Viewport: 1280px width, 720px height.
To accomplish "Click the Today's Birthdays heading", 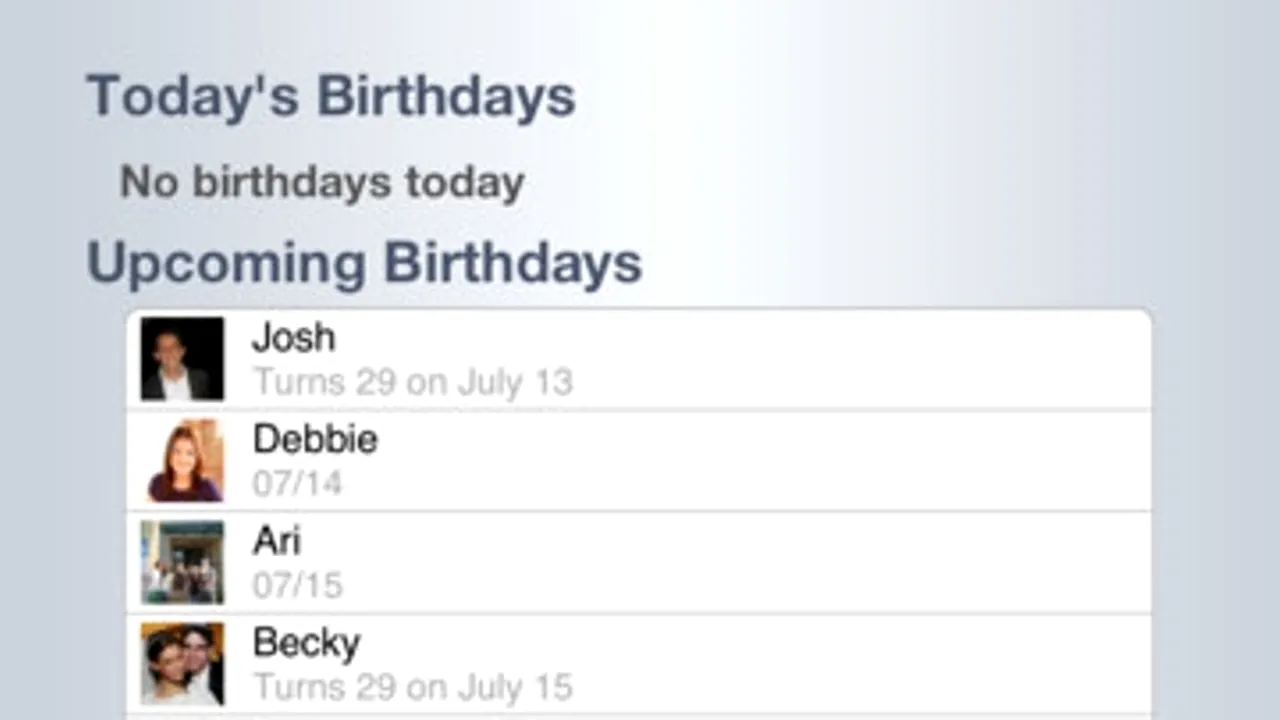I will [331, 97].
